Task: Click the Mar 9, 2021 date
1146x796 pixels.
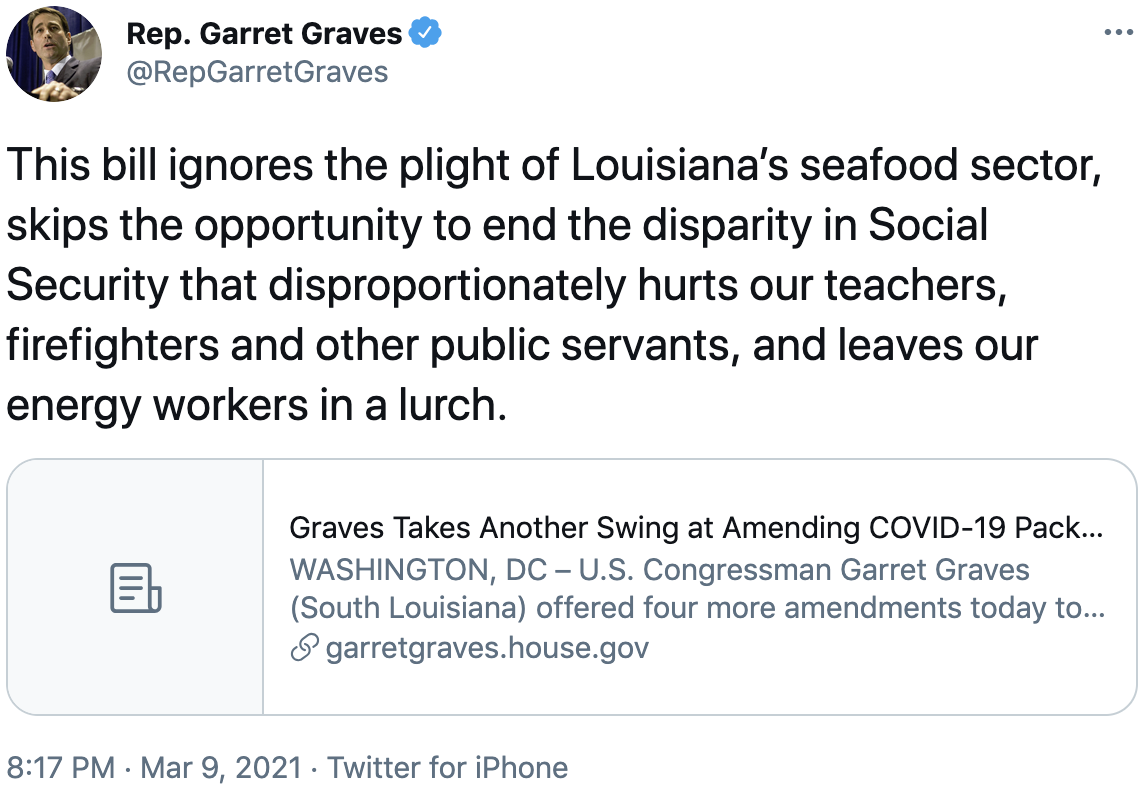Action: pos(220,768)
